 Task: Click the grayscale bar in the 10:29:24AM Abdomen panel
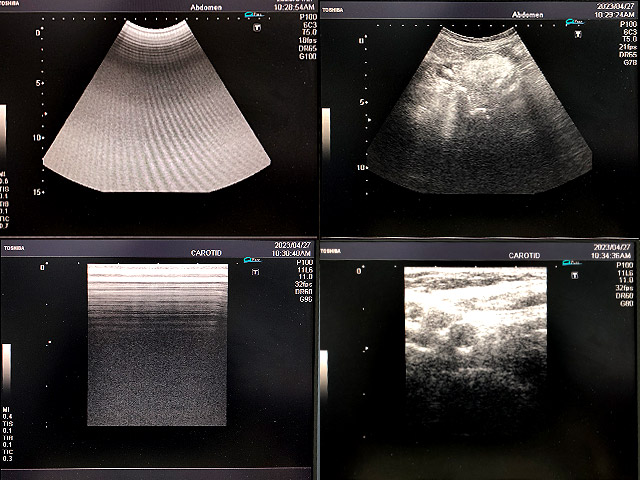click(326, 133)
